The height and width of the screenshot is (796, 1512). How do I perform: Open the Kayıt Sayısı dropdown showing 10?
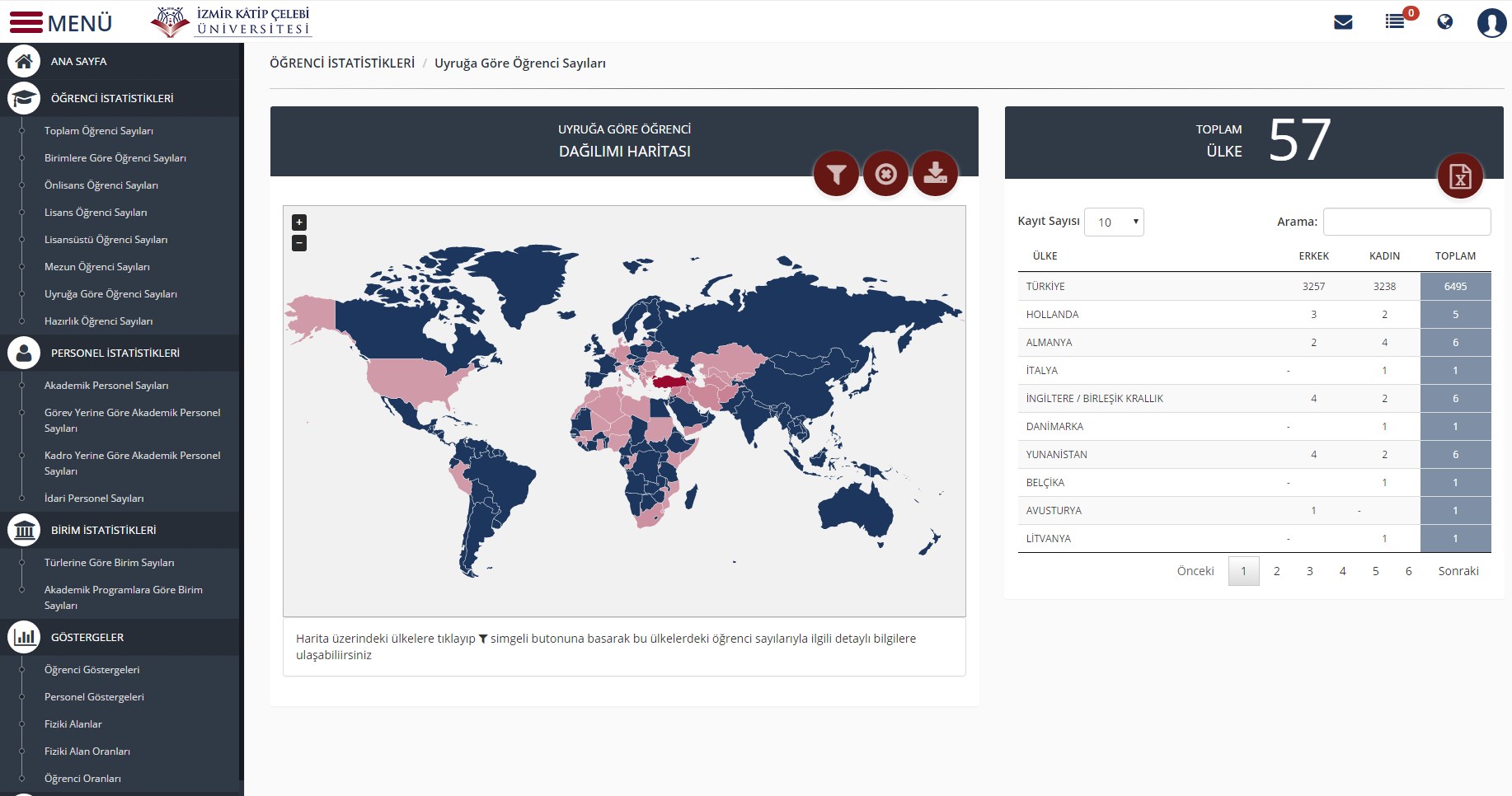tap(1114, 222)
